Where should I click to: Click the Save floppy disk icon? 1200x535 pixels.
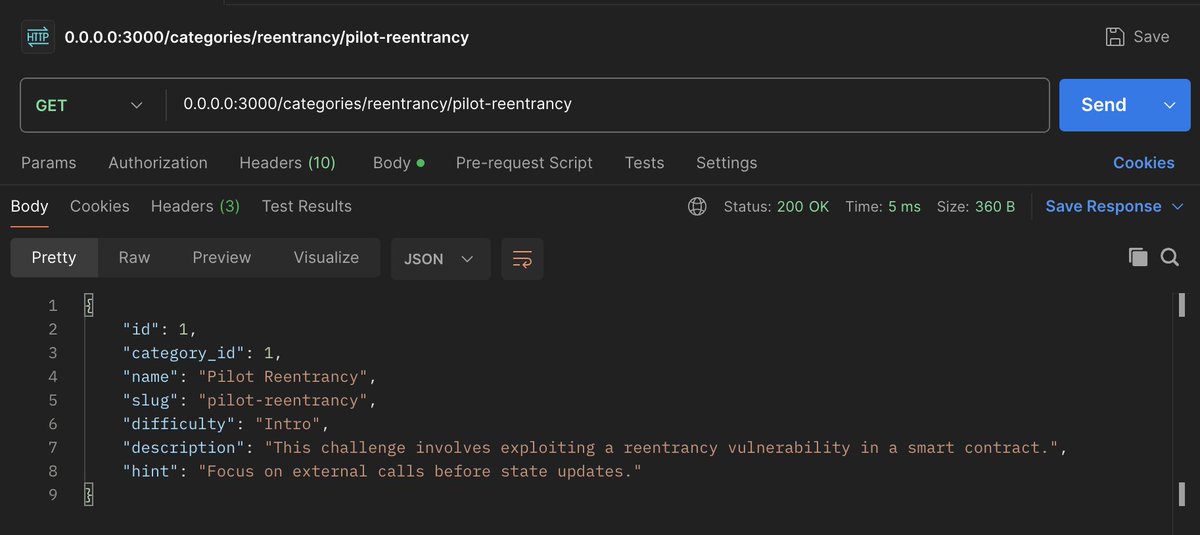1115,37
